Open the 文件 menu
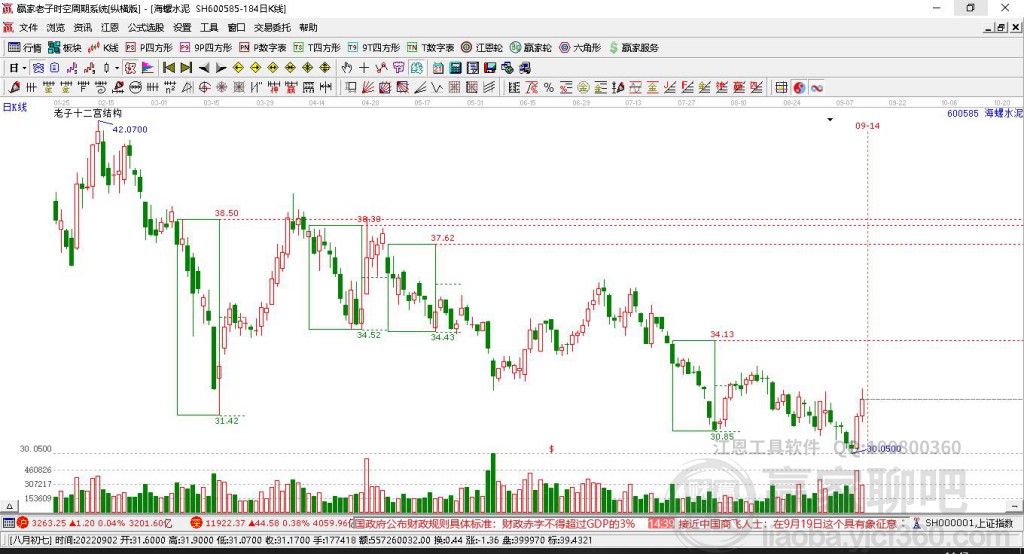 (28, 27)
